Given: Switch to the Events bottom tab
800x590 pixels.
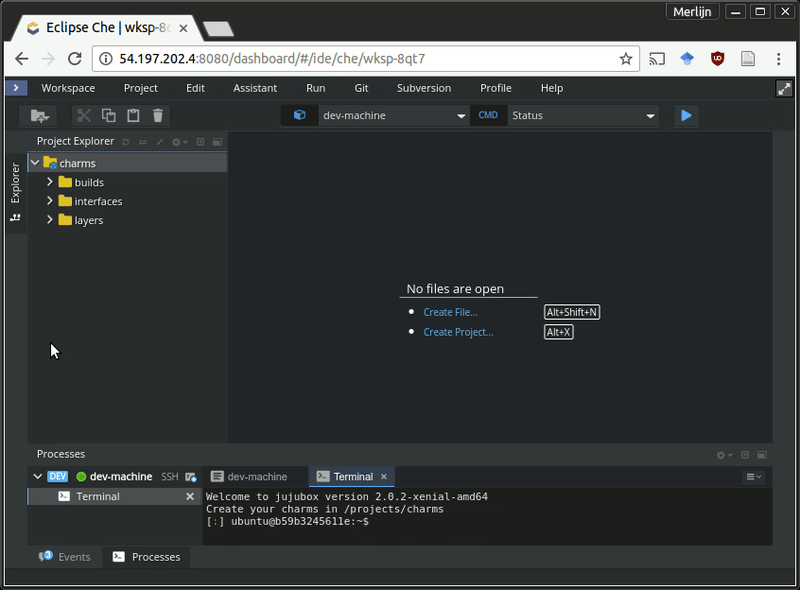Looking at the screenshot, I should click(65, 557).
